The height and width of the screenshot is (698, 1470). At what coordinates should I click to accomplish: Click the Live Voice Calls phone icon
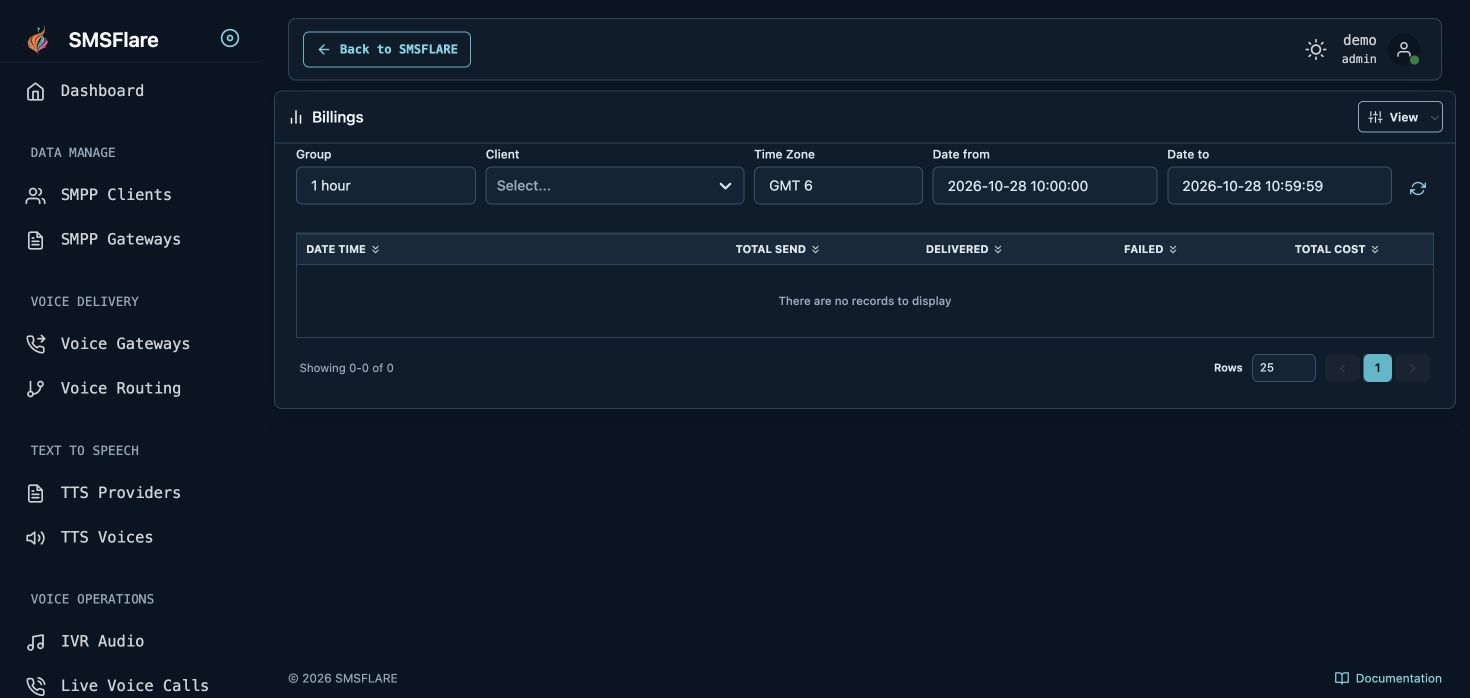click(x=36, y=686)
